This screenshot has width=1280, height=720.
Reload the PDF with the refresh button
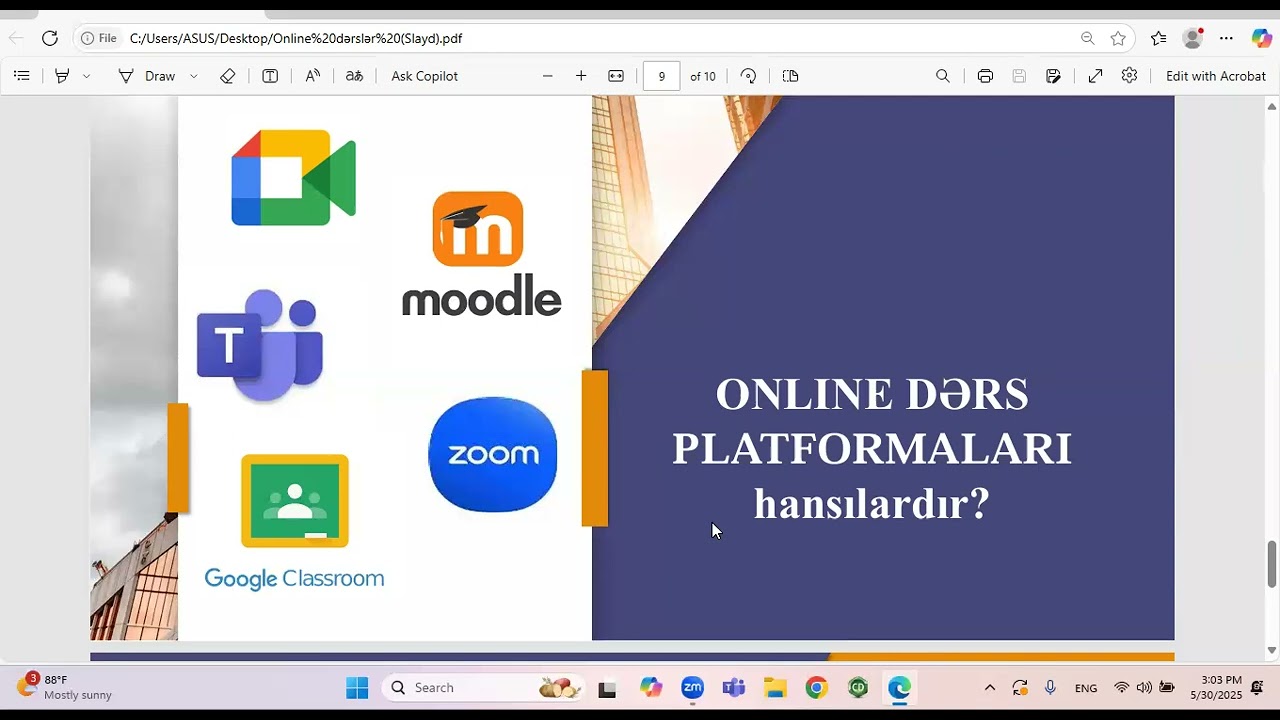click(49, 38)
